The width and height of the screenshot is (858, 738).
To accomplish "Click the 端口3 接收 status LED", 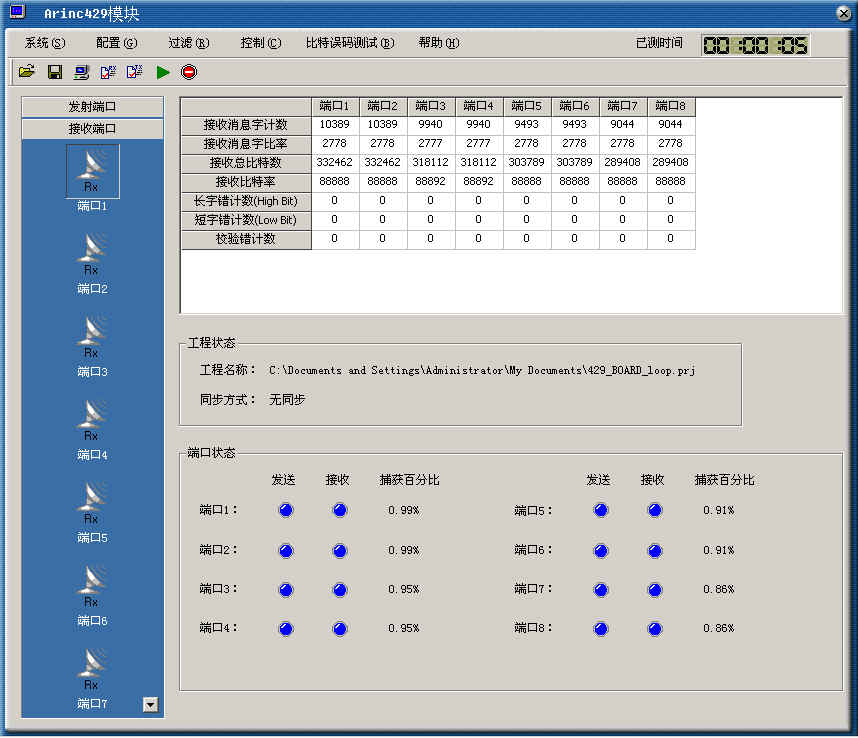I will click(340, 590).
